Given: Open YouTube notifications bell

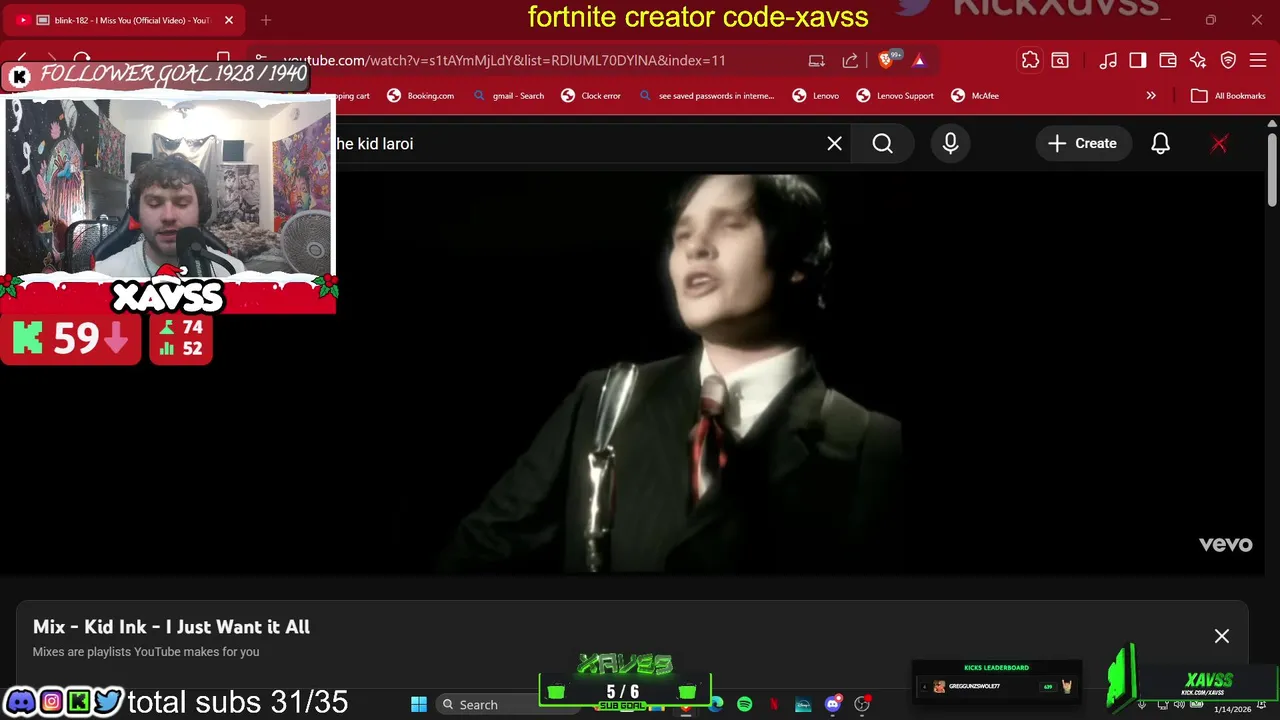Looking at the screenshot, I should pos(1160,144).
